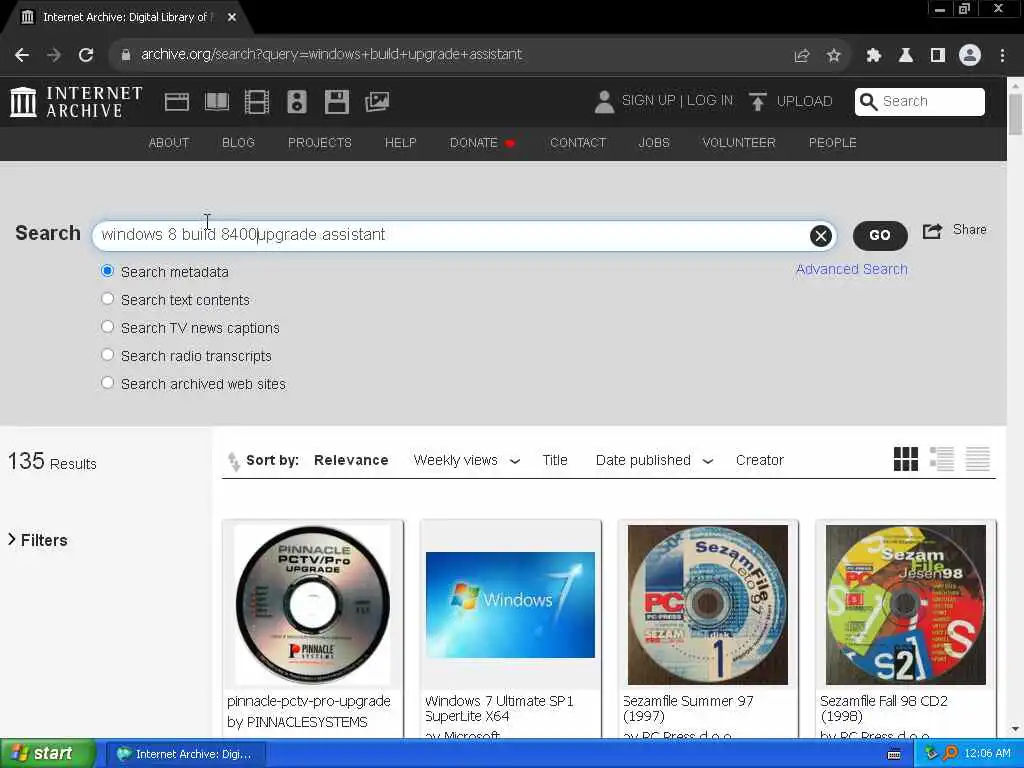Open the CONTACT menu item

(578, 143)
